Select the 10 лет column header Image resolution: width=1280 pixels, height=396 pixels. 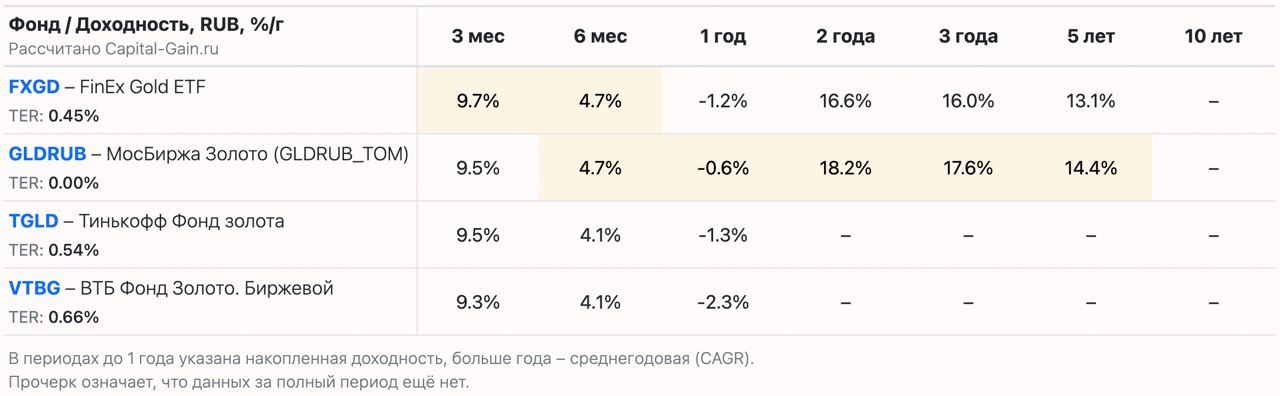pyautogui.click(x=1213, y=36)
